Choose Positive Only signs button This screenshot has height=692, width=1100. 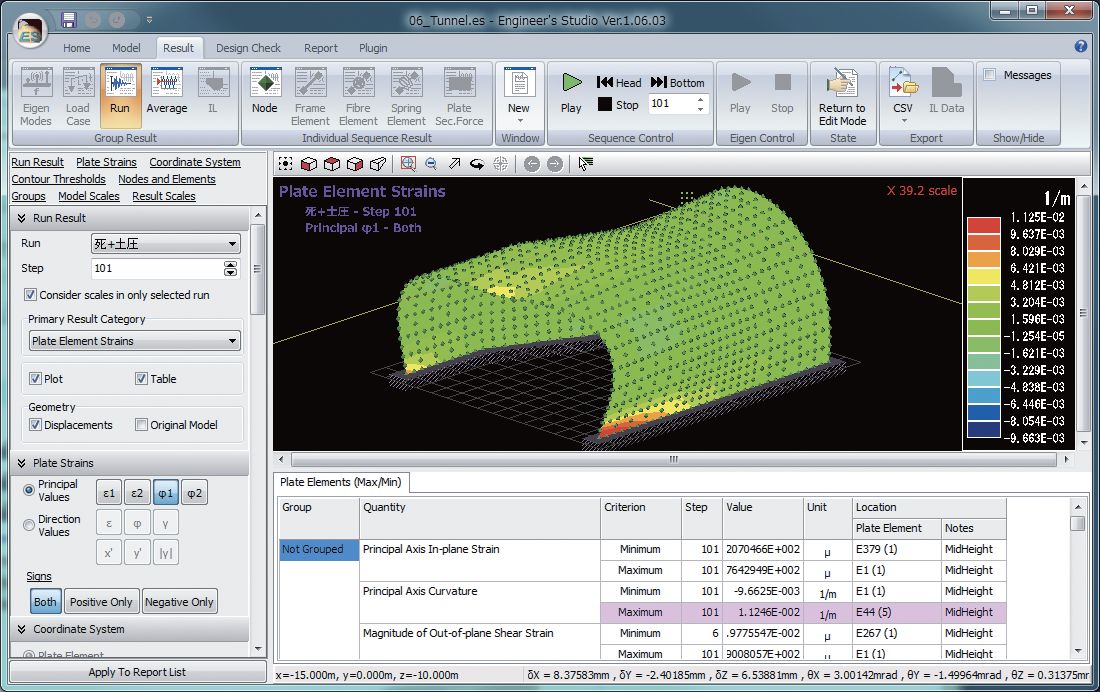click(101, 601)
